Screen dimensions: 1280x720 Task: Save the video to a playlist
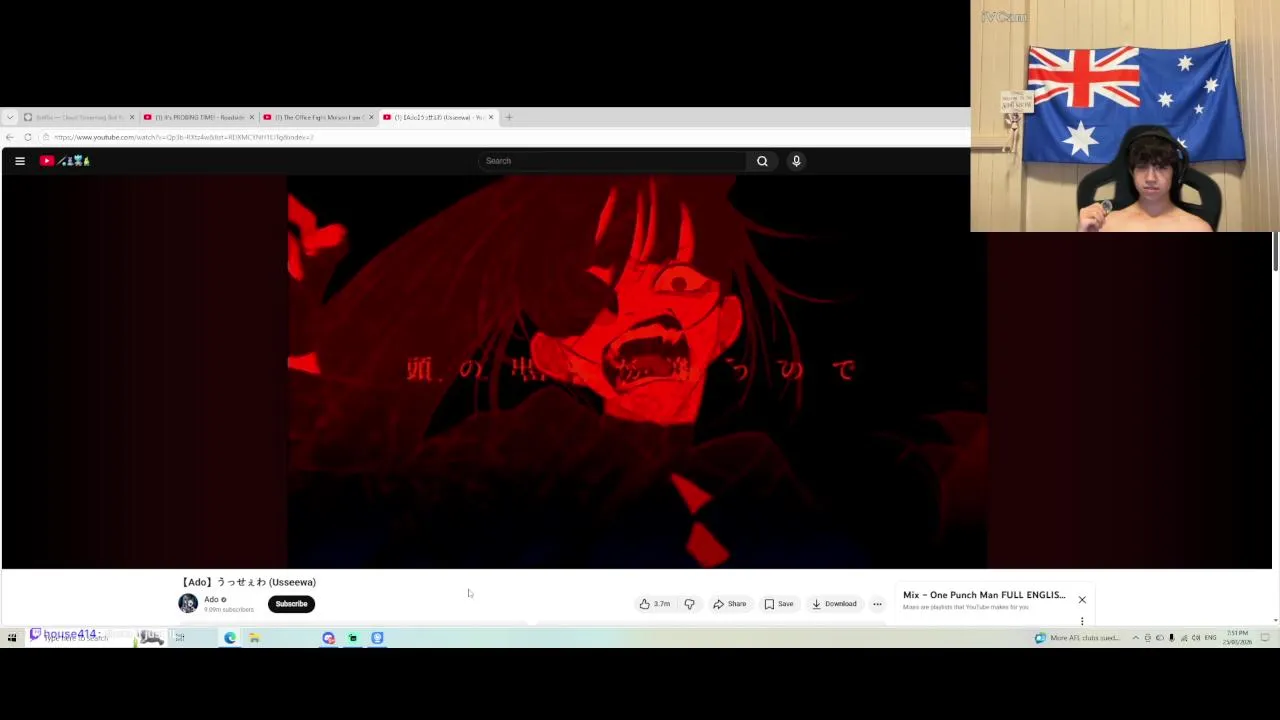[779, 604]
